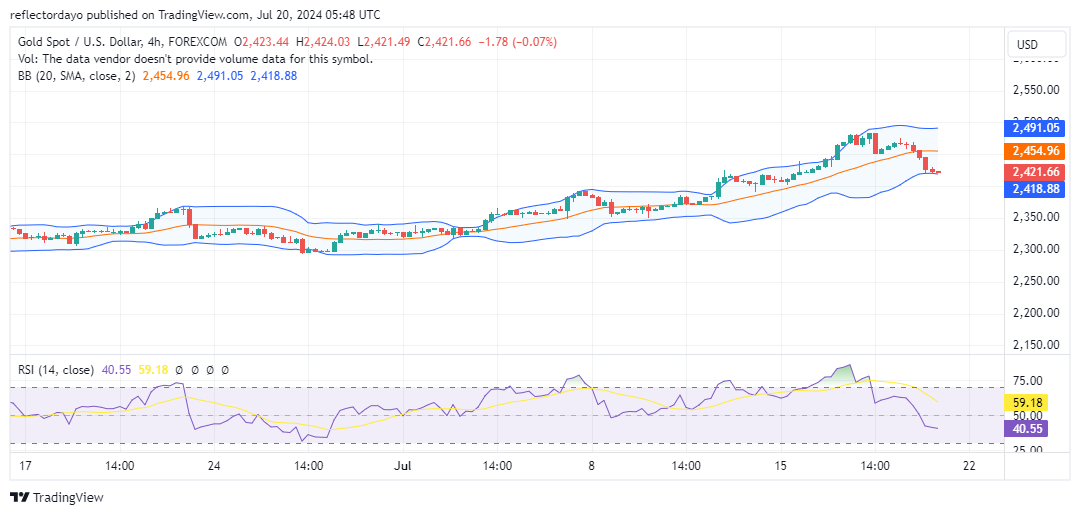Click the 2,418.88 value in BB legend

(273, 76)
